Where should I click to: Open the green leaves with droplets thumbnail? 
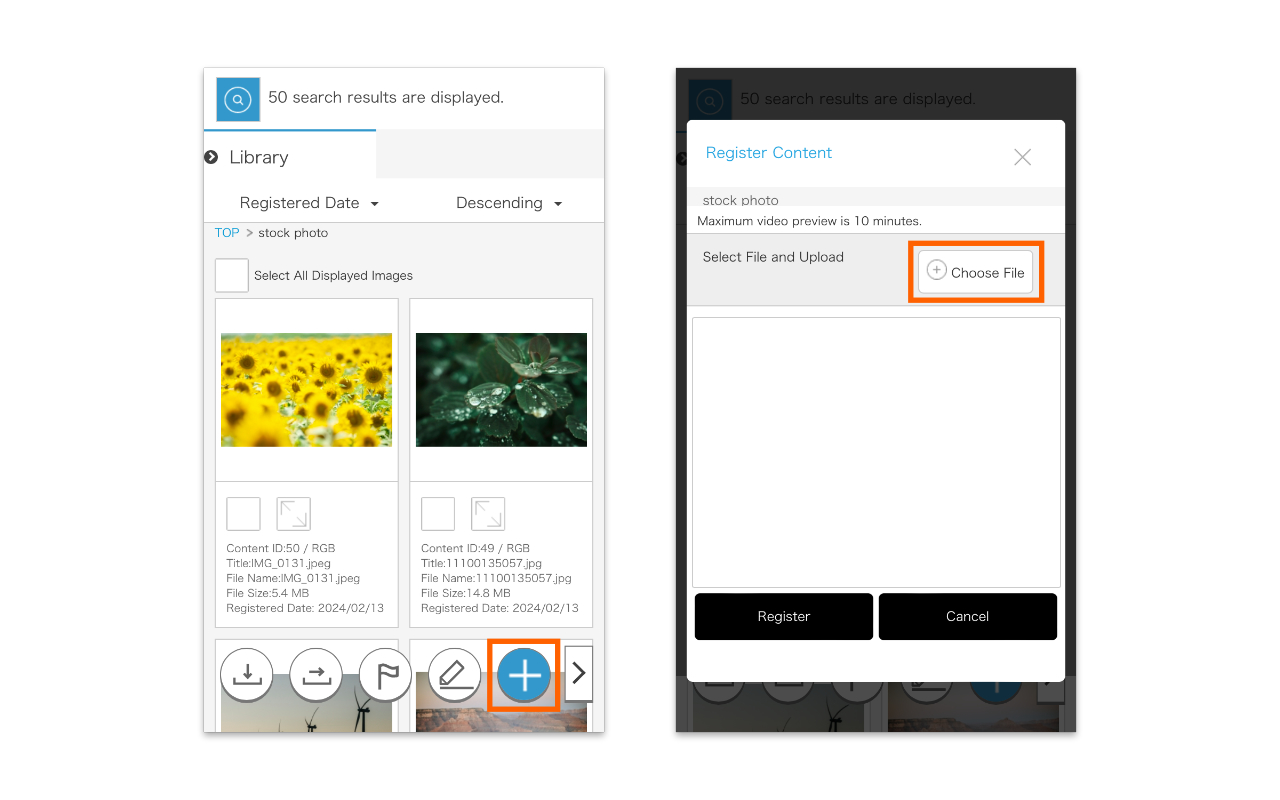[x=501, y=390]
